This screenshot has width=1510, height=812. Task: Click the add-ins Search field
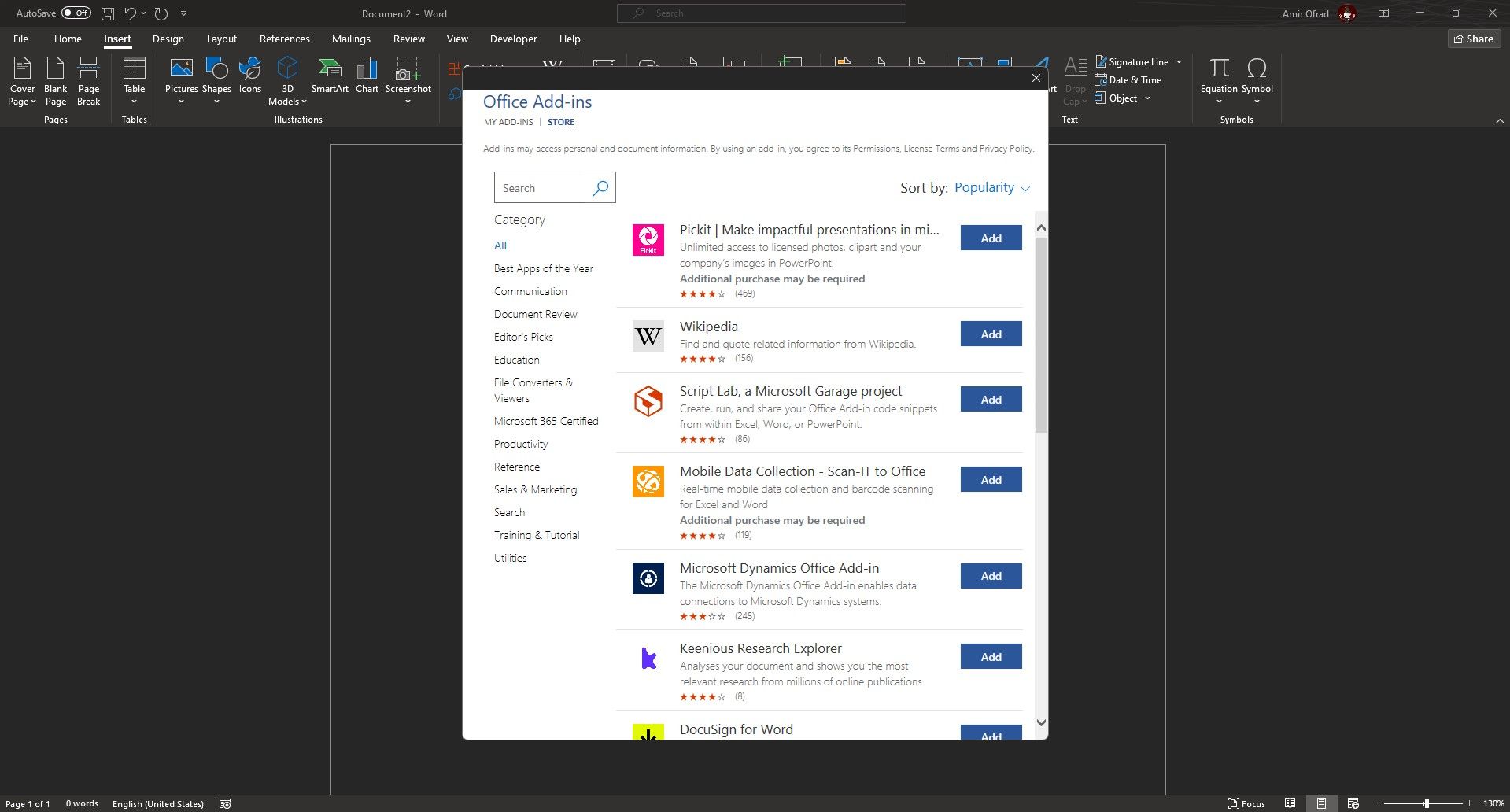pyautogui.click(x=547, y=187)
